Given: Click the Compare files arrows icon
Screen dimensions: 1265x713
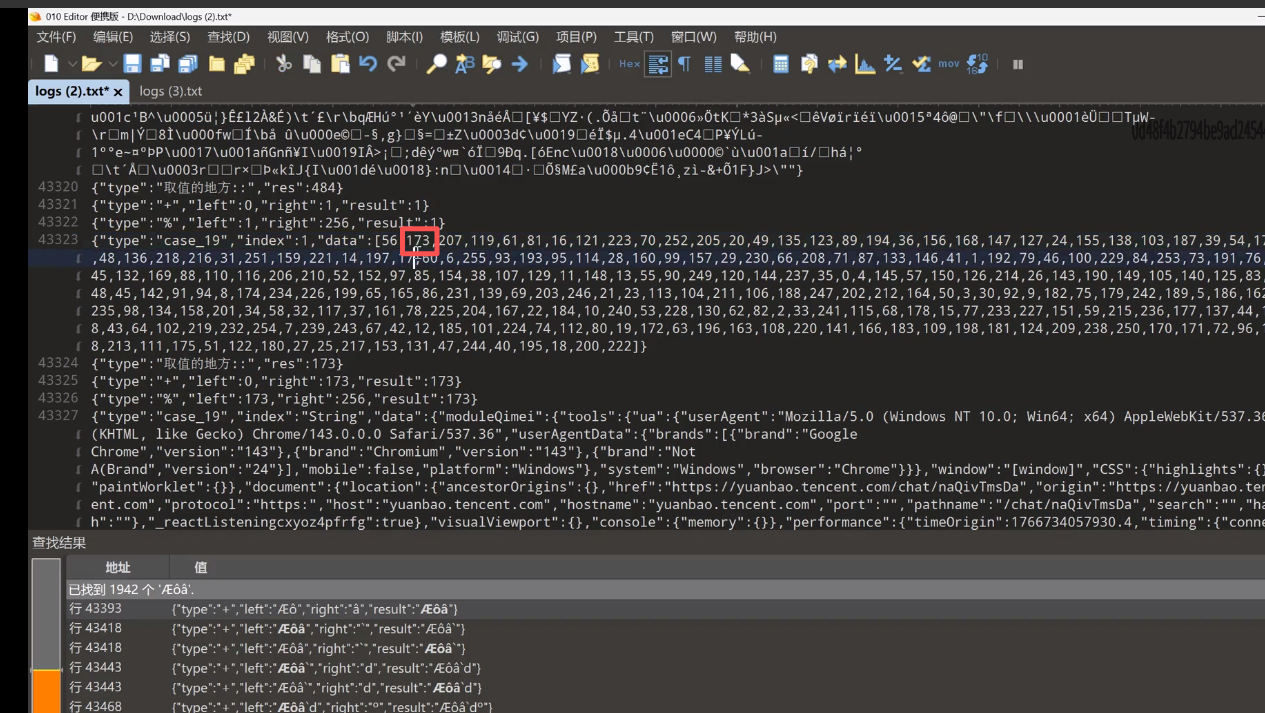Looking at the screenshot, I should click(x=837, y=64).
